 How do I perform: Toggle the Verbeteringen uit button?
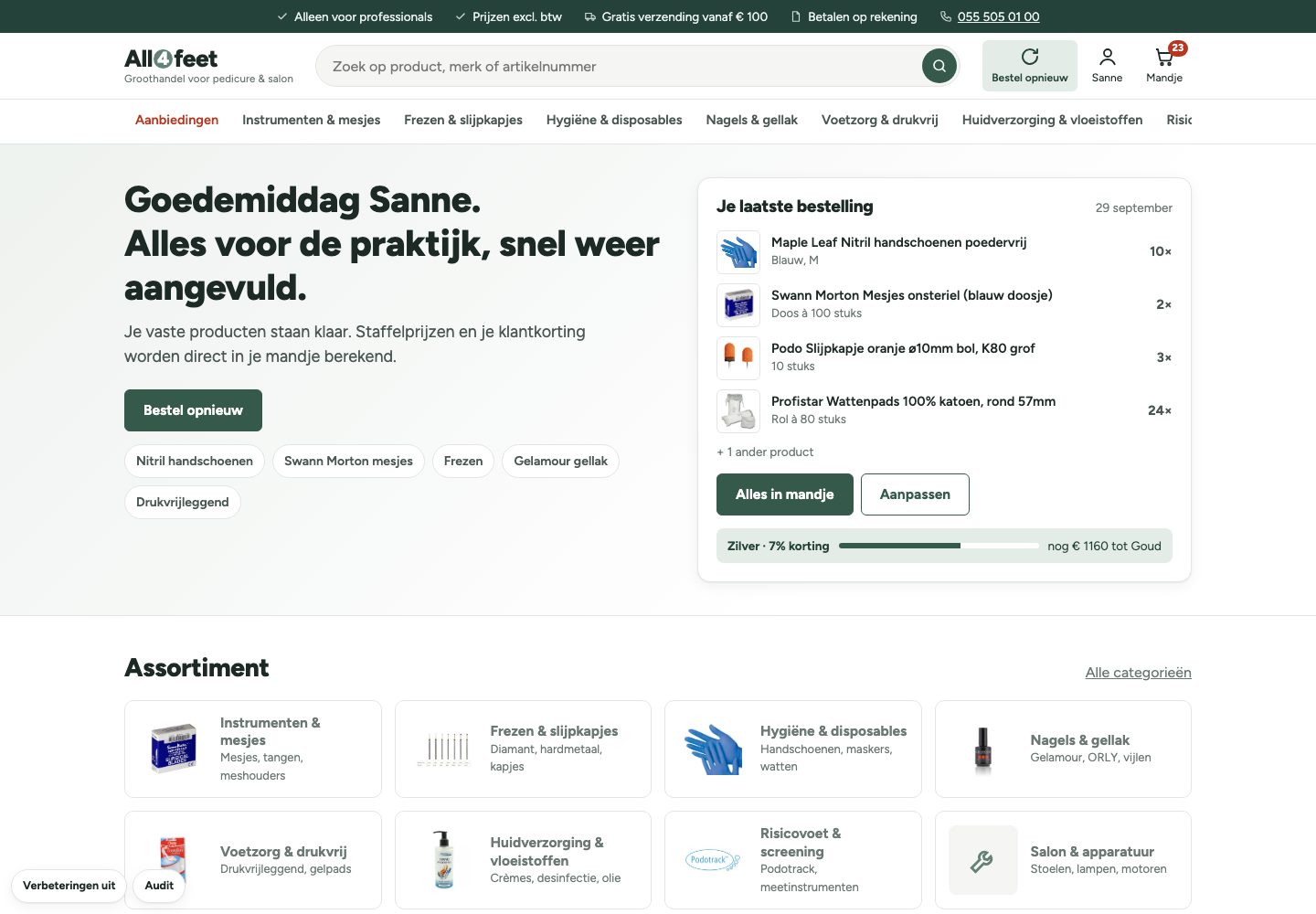tap(69, 886)
